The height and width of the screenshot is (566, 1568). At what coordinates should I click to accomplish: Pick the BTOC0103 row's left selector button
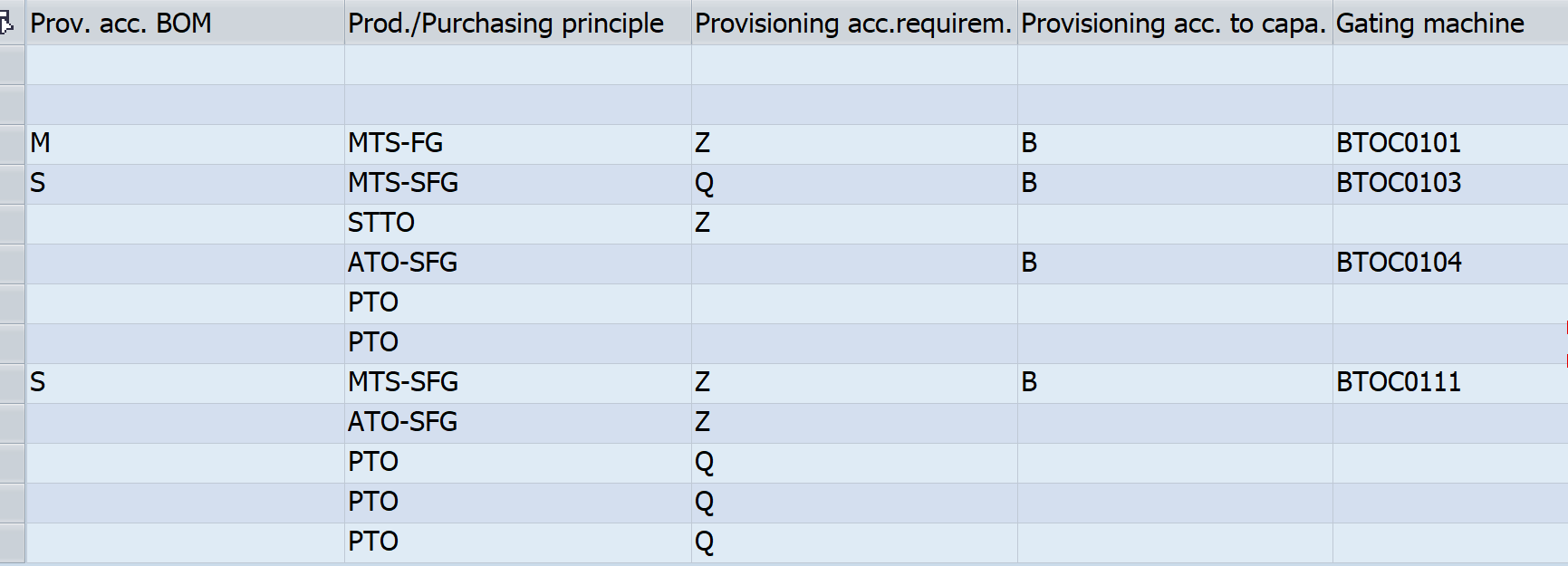pos(12,184)
